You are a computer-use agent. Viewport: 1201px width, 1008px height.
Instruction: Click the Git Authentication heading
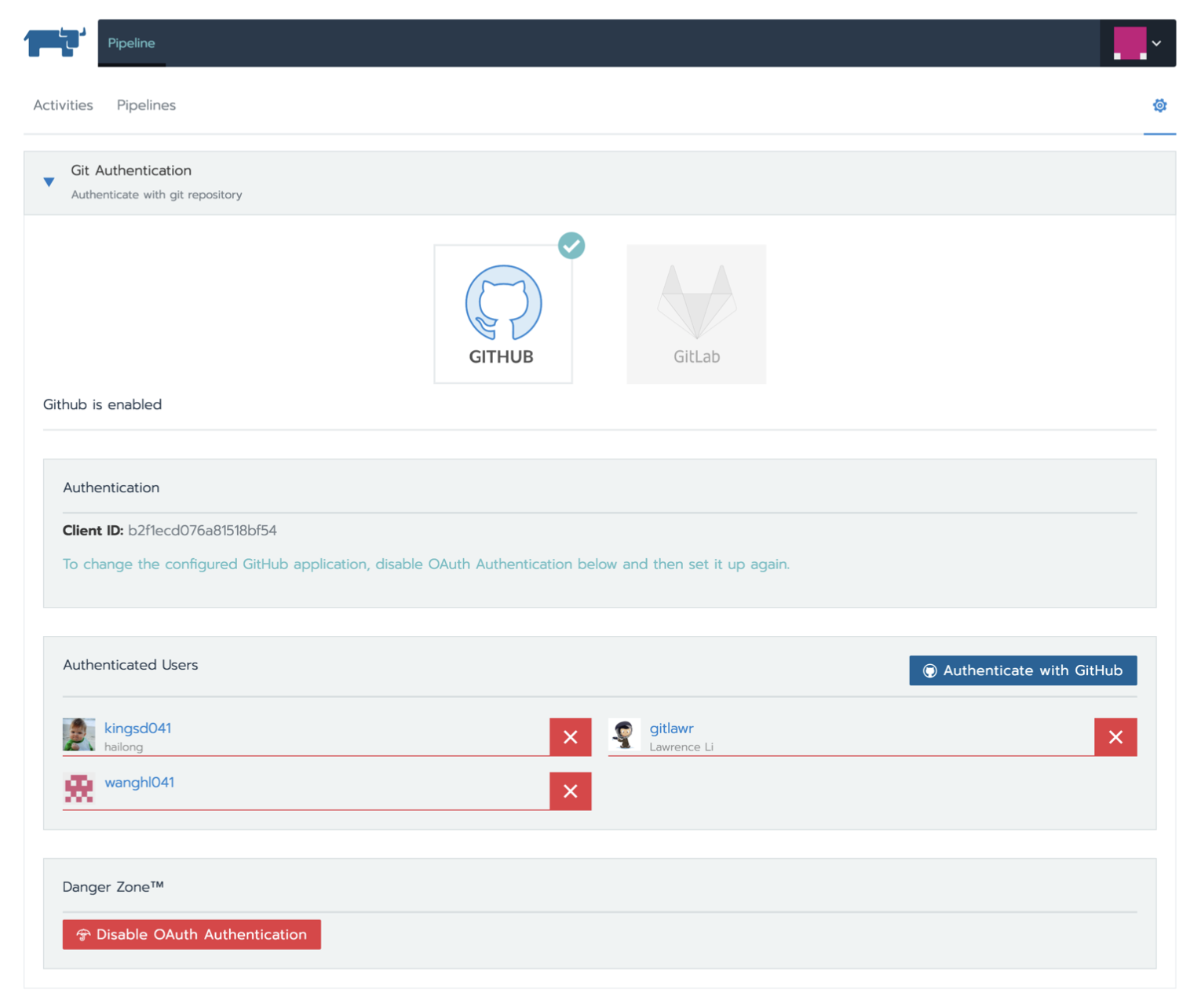coord(131,170)
